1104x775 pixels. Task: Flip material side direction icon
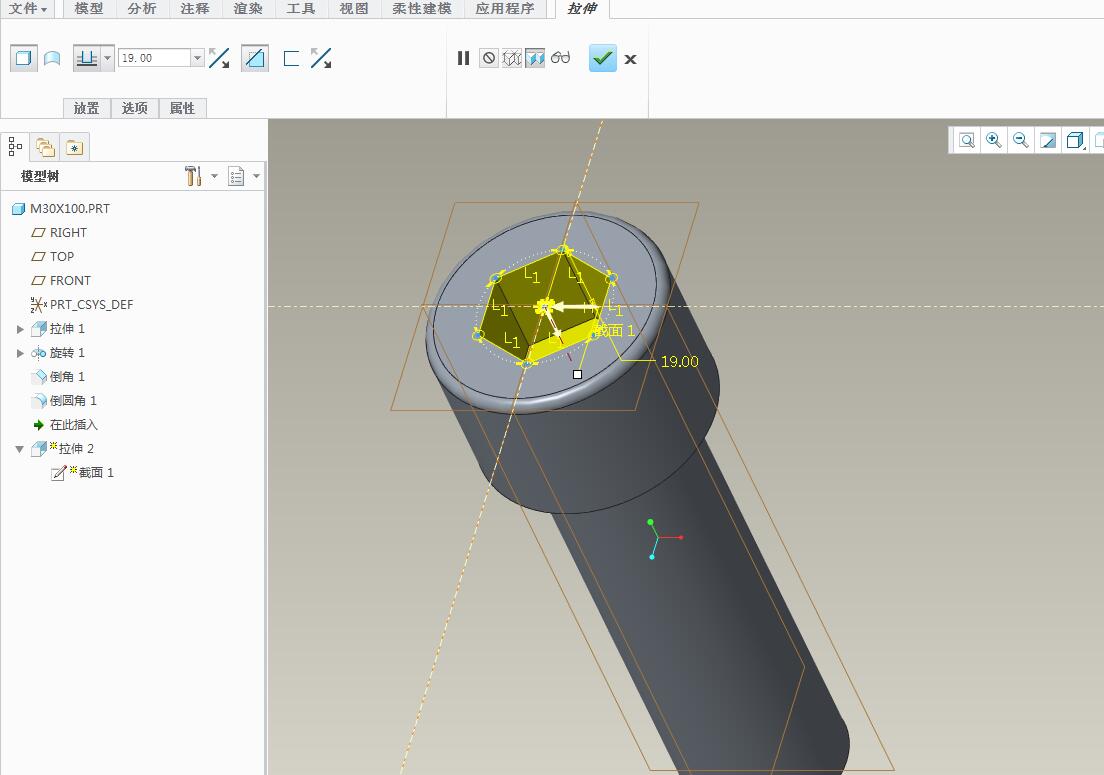point(321,58)
